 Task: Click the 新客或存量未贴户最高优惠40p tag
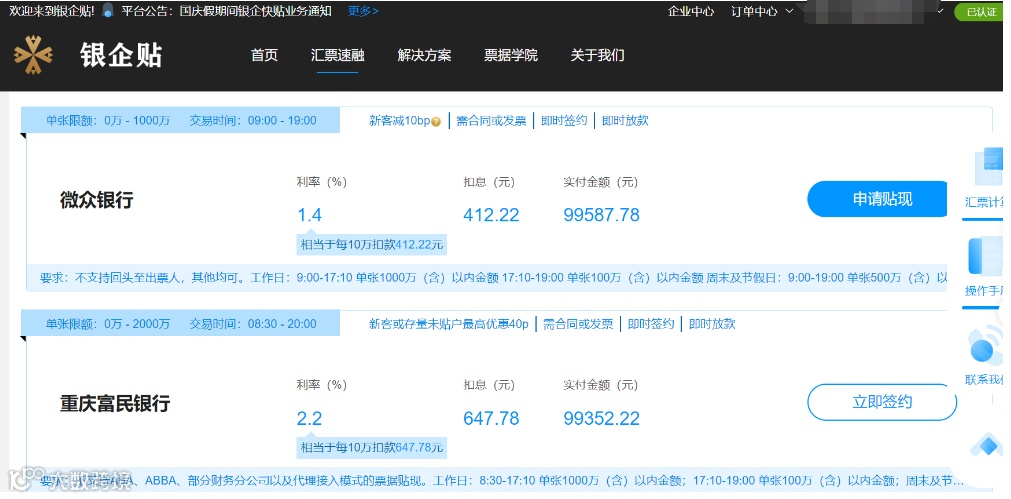click(449, 324)
